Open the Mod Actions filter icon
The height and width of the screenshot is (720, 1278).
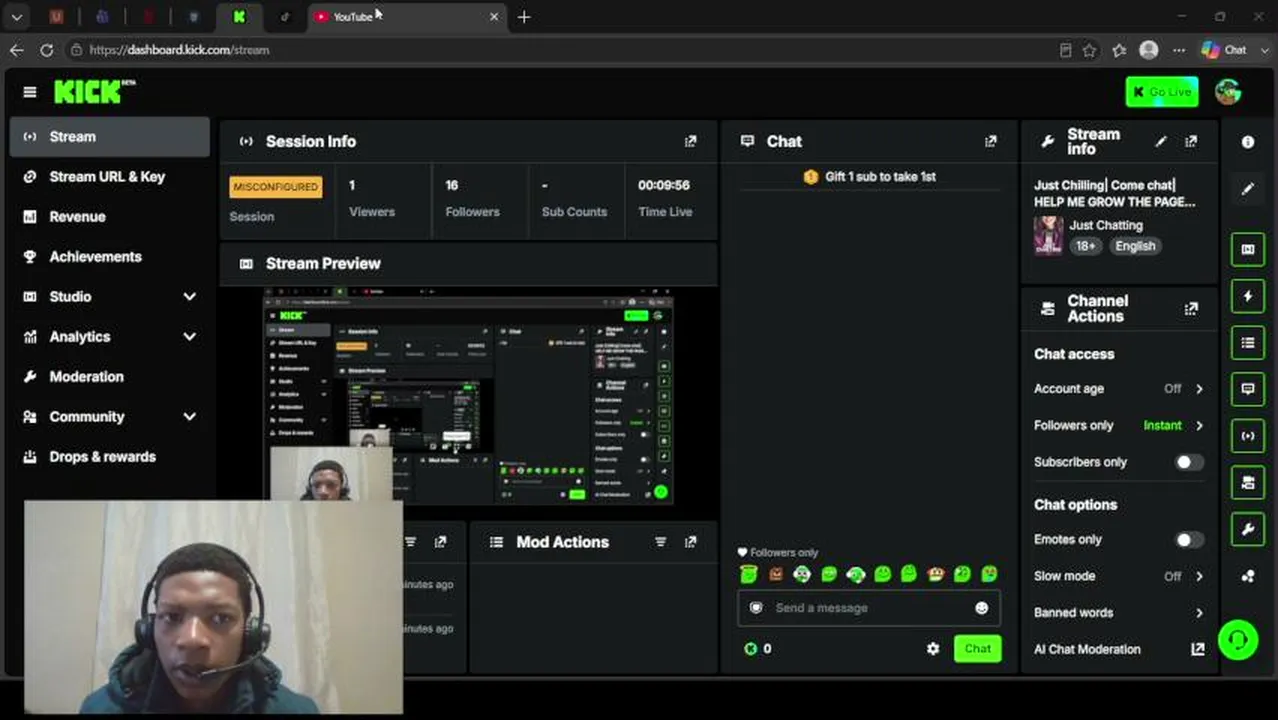pyautogui.click(x=660, y=542)
